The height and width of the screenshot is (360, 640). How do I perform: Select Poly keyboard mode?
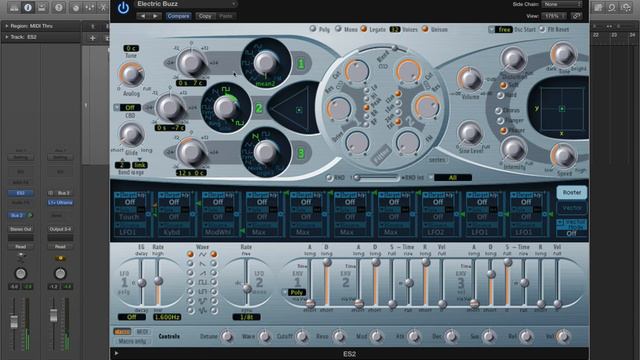[x=313, y=29]
